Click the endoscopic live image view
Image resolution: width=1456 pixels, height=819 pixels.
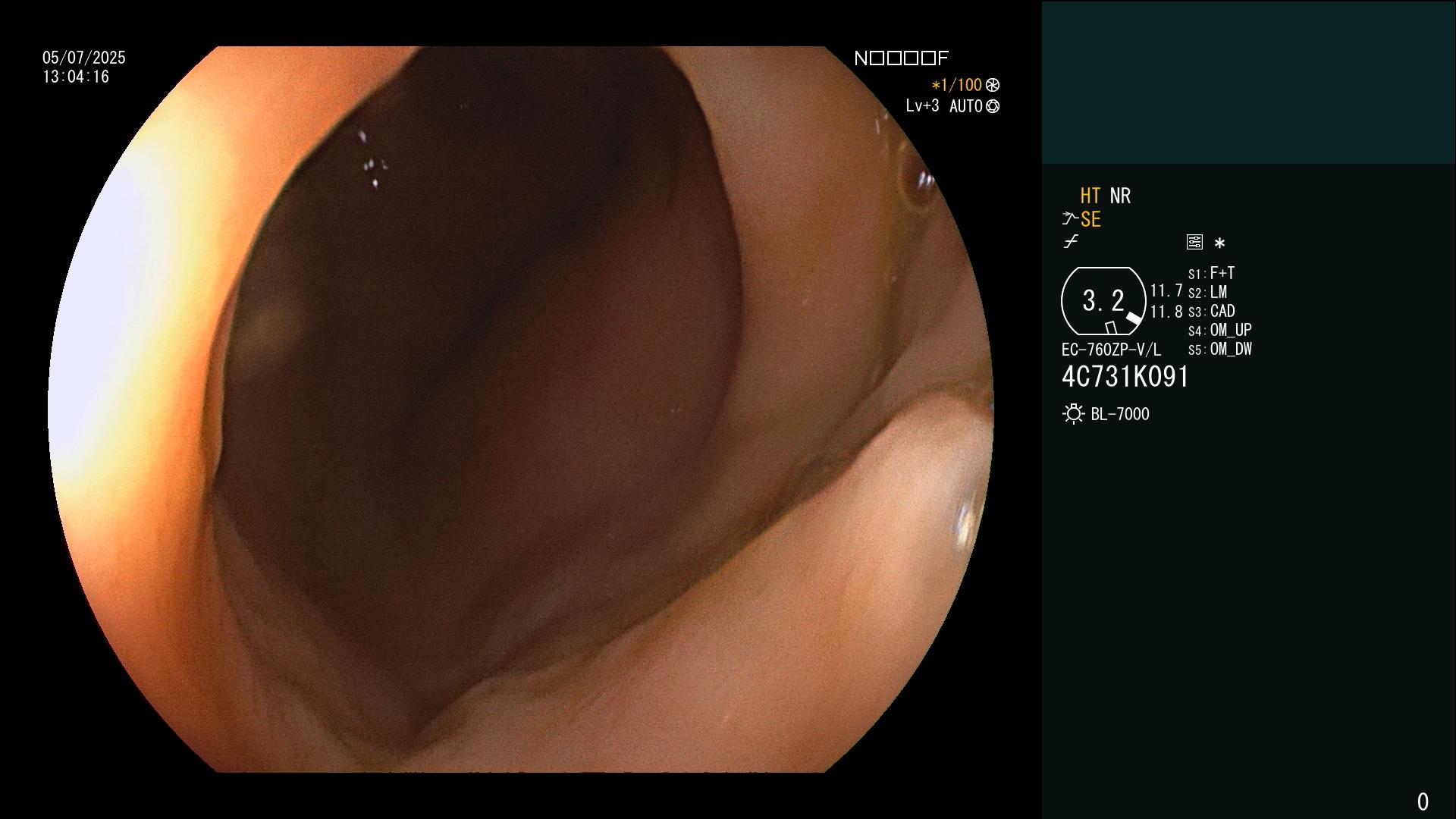[x=521, y=409]
